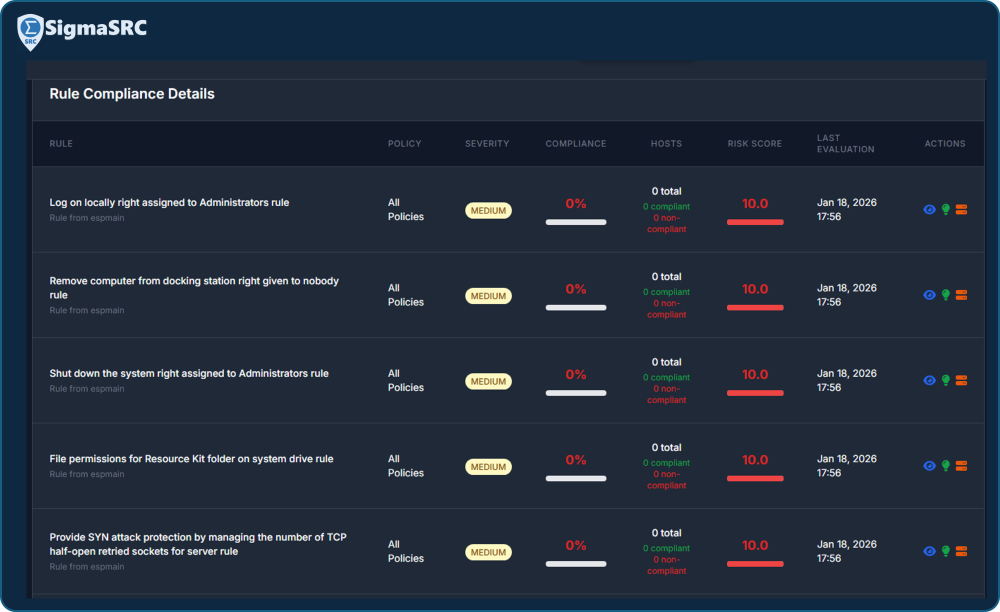The image size is (1000, 612).
Task: Click lightbulb icon for Shut down system rule
Action: pos(946,381)
